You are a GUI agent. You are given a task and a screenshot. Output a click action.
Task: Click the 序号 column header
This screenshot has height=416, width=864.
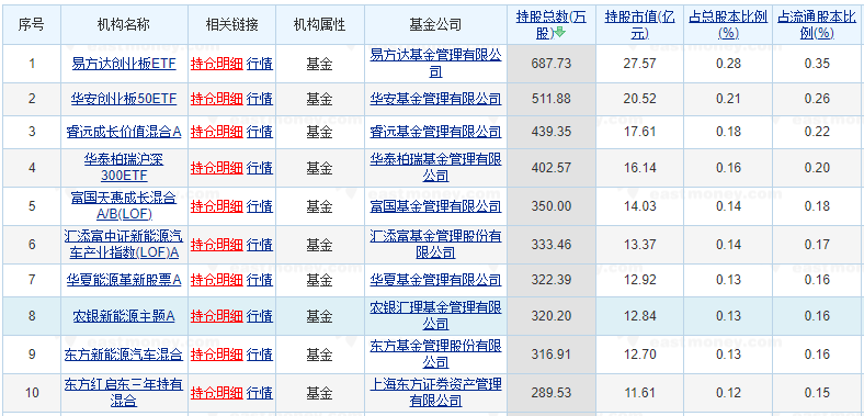point(31,25)
